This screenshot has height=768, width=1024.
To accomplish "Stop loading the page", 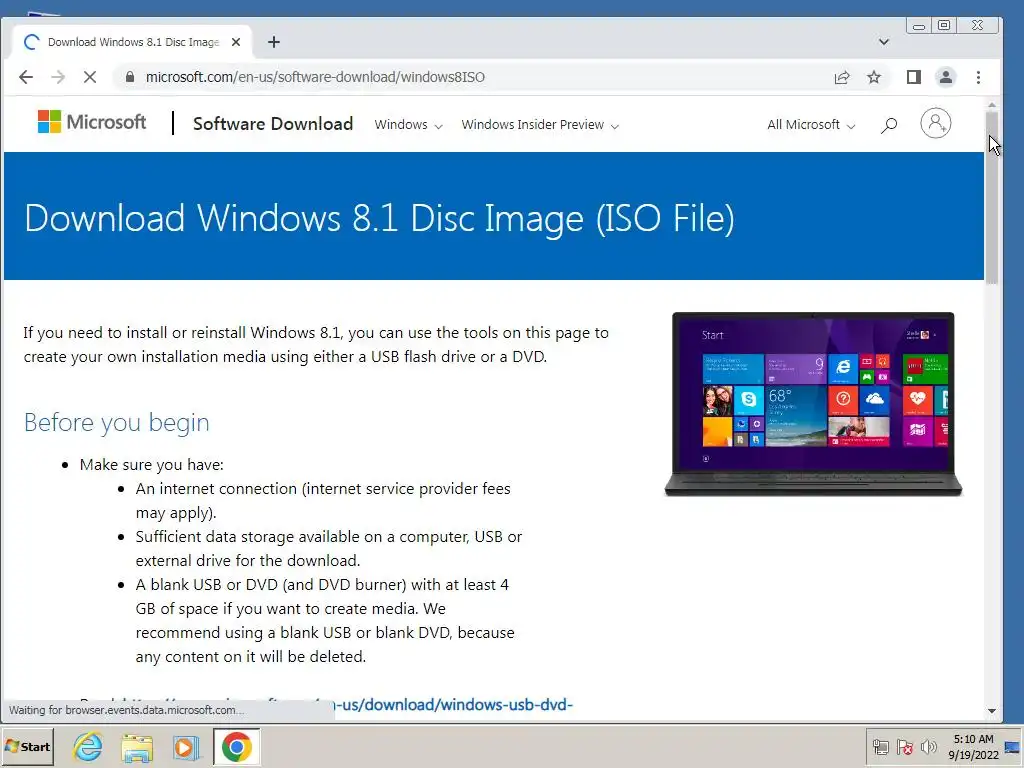I will click(x=90, y=77).
